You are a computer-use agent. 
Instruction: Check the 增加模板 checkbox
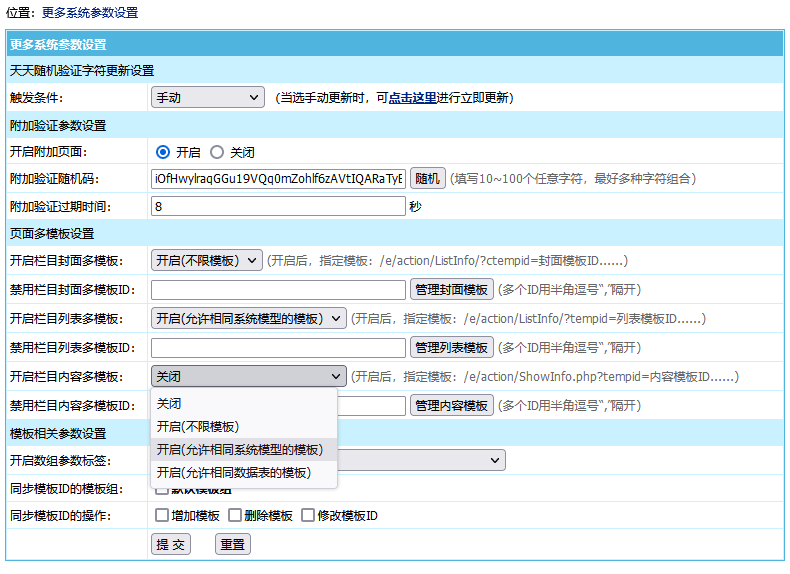pyautogui.click(x=162, y=516)
